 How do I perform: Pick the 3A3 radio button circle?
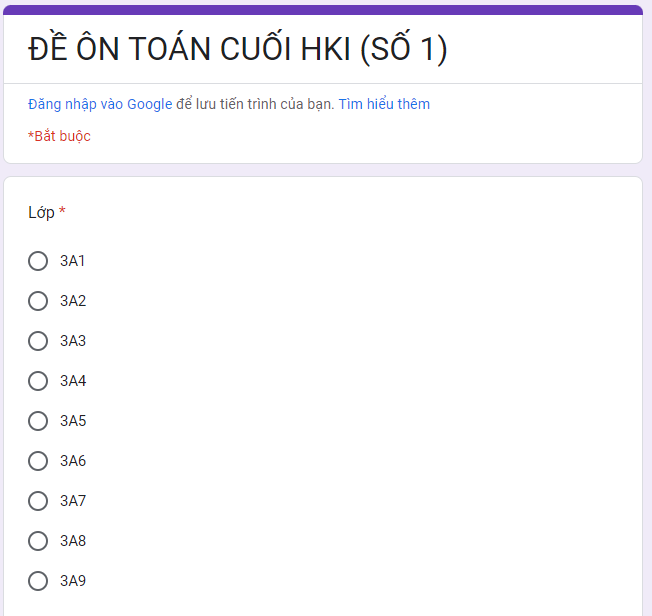tap(38, 341)
